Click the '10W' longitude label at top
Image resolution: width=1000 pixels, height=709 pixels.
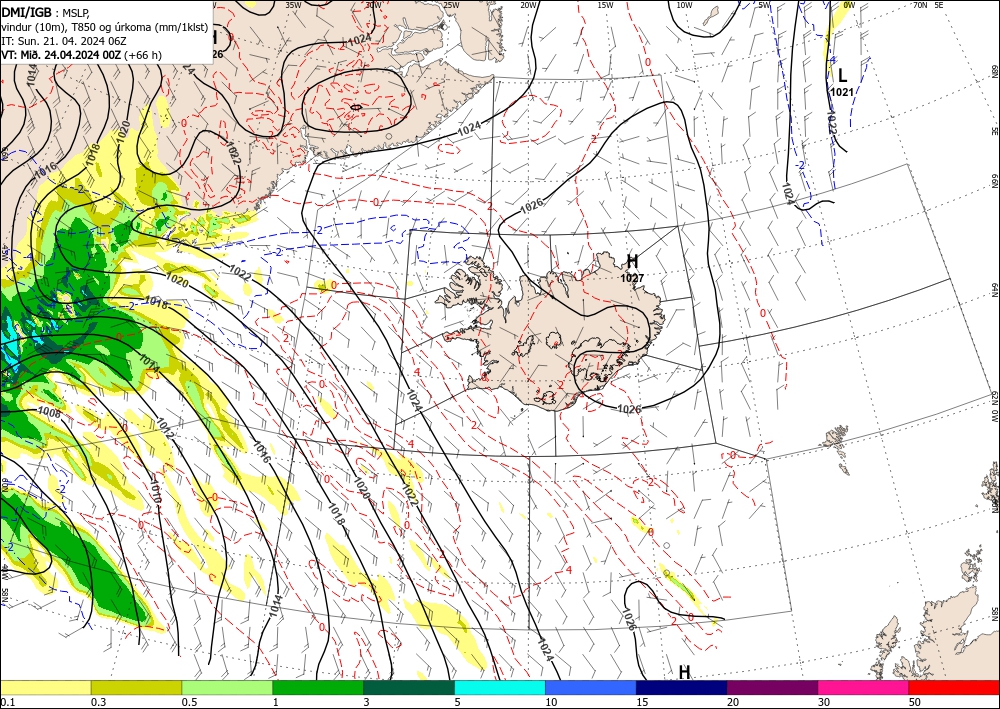[x=684, y=5]
